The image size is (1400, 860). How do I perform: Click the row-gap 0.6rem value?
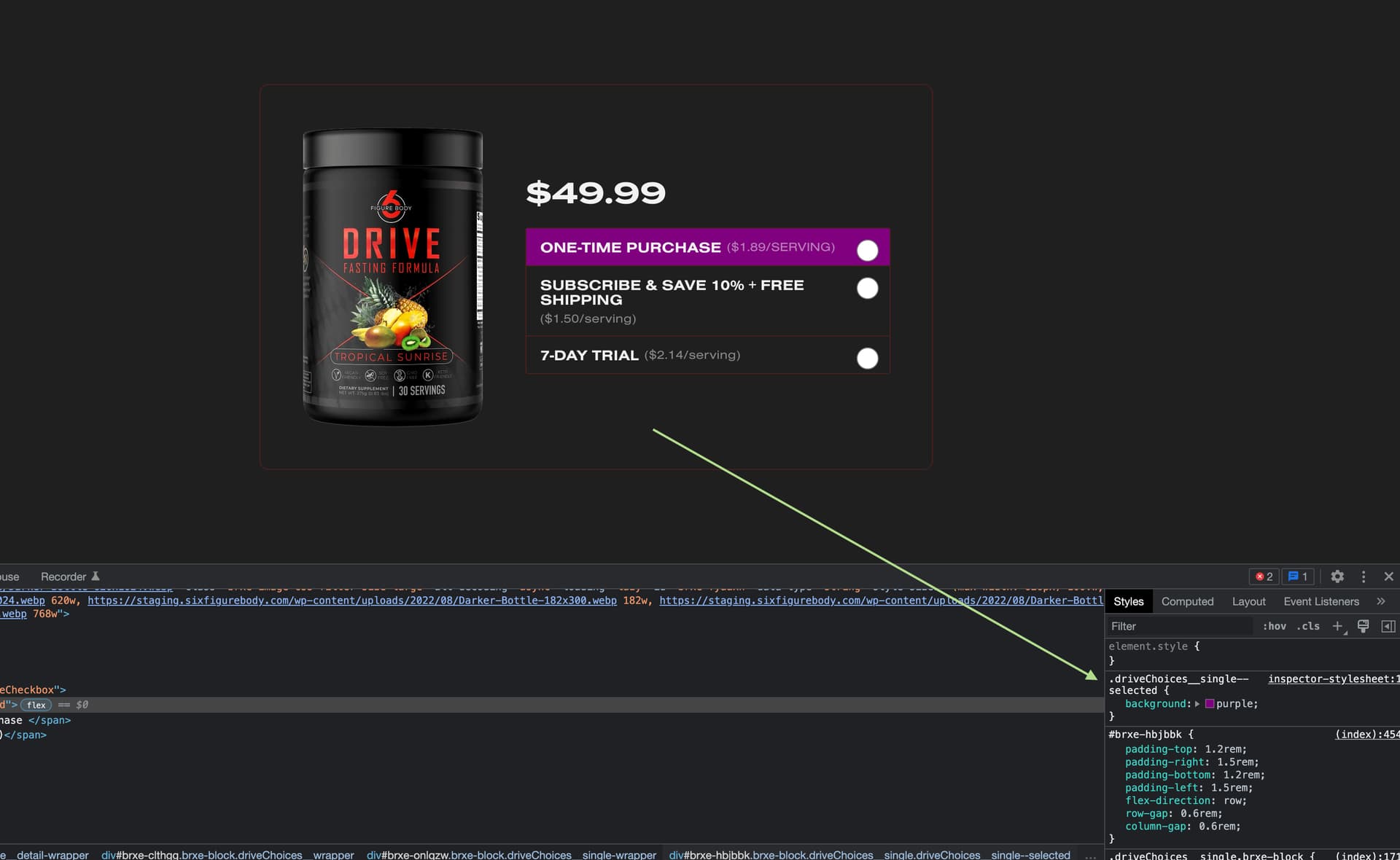click(x=1198, y=813)
